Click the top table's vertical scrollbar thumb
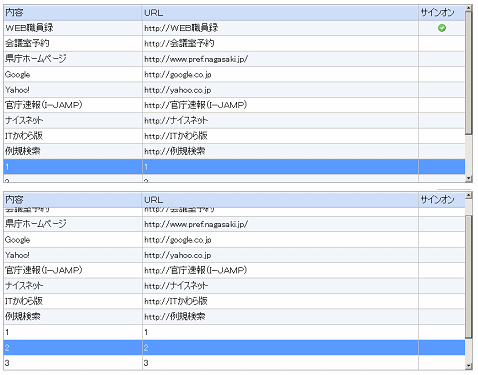The image size is (478, 375). (469, 73)
